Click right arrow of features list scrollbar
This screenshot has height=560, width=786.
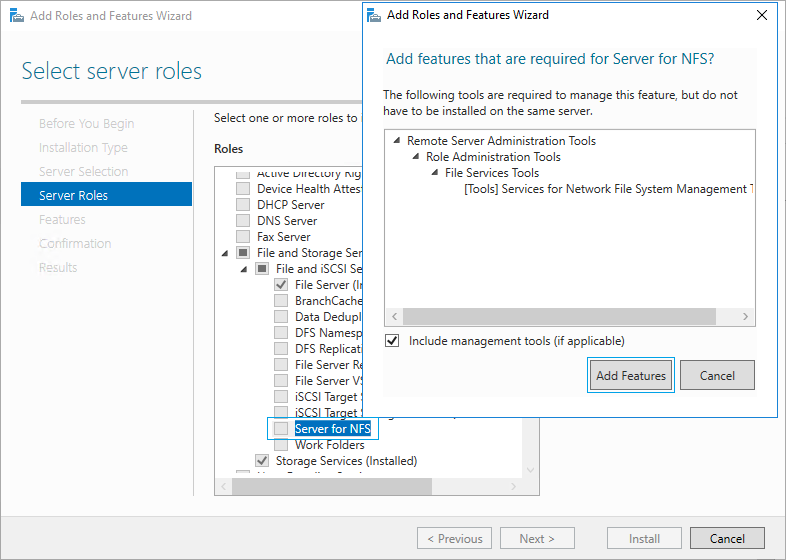coord(746,316)
